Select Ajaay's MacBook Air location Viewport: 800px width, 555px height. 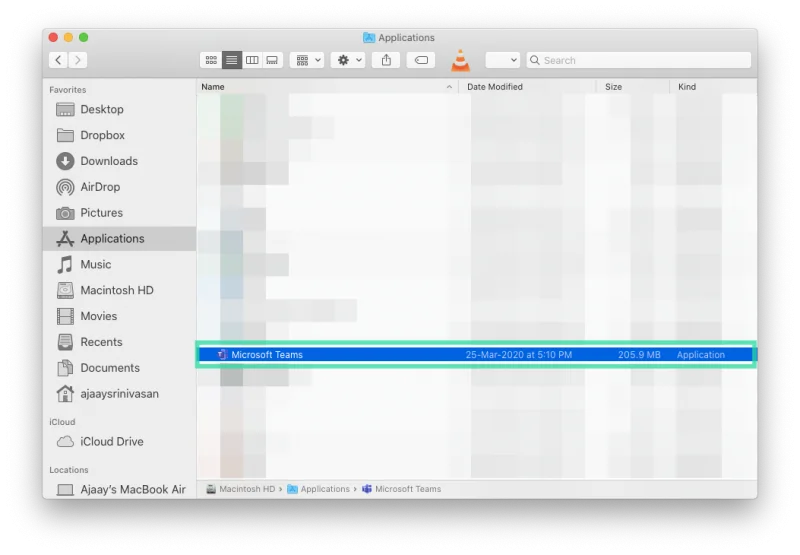[119, 490]
